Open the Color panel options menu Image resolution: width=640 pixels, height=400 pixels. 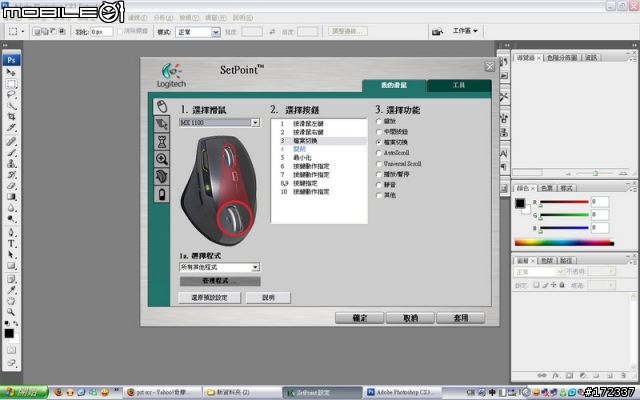632,189
